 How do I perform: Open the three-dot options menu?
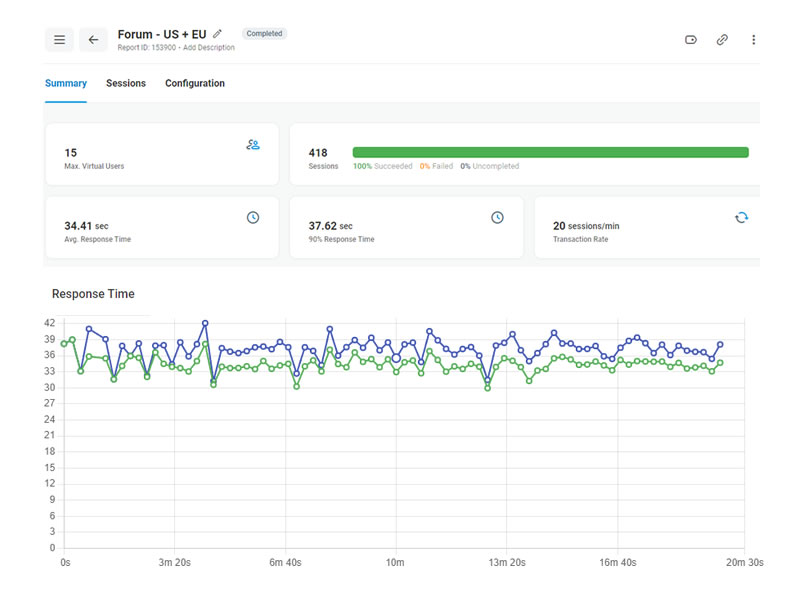coord(753,39)
